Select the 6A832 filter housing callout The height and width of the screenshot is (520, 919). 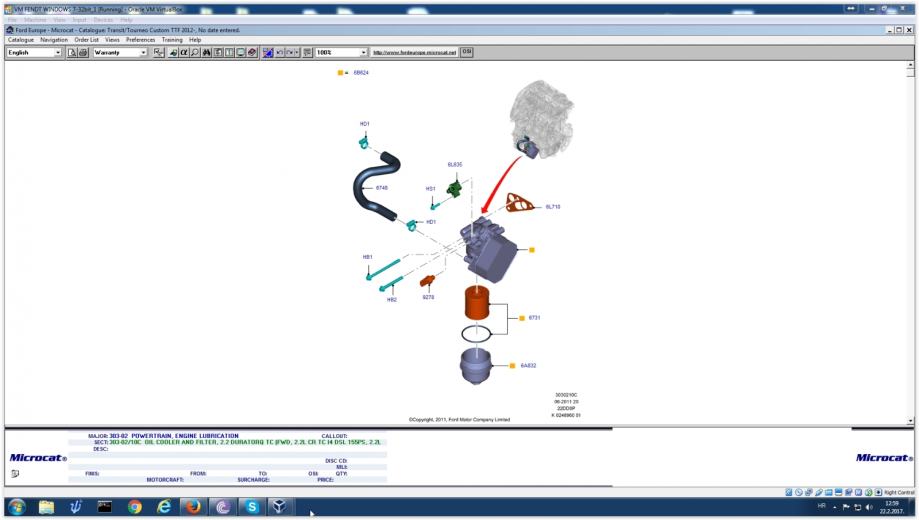pos(528,365)
